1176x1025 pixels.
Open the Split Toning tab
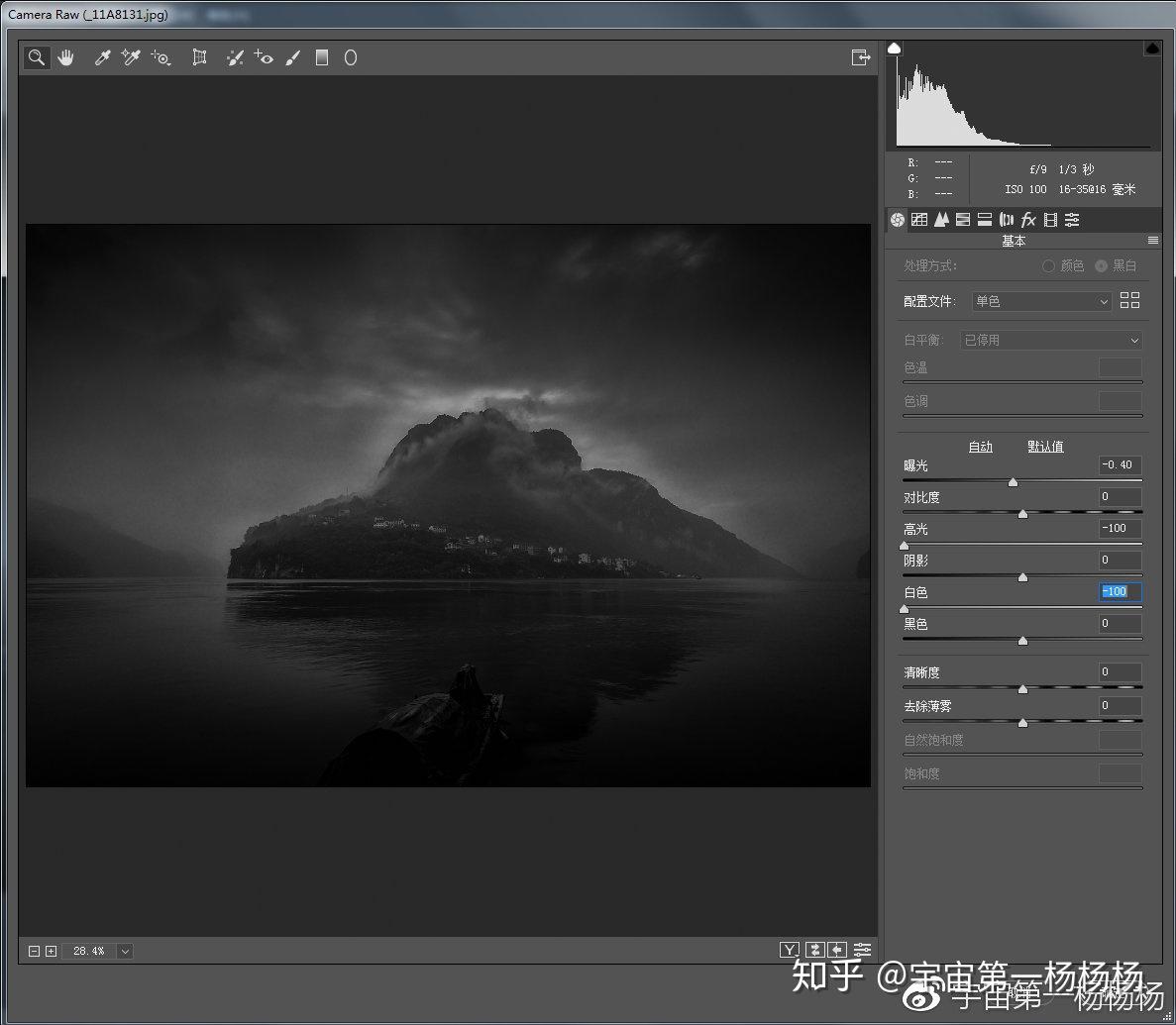tap(985, 220)
